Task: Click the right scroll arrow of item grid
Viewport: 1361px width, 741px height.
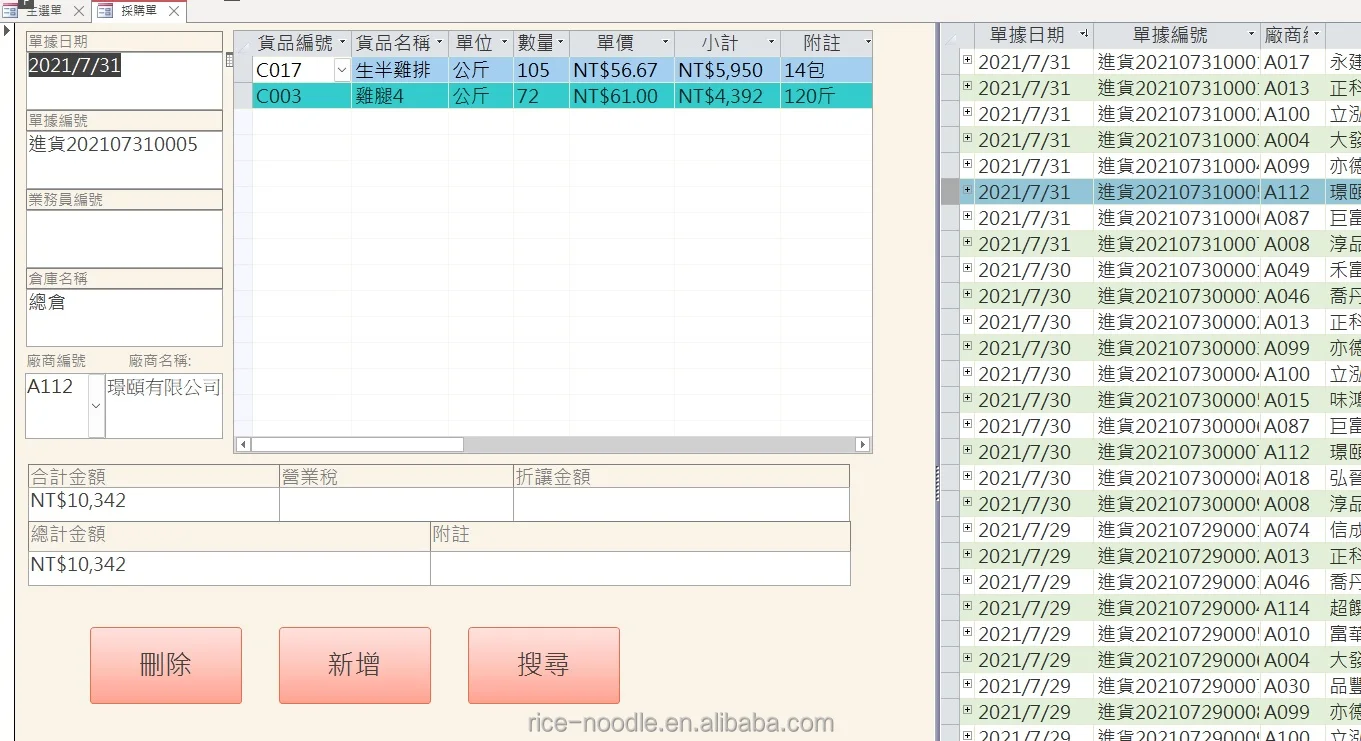Action: [862, 444]
